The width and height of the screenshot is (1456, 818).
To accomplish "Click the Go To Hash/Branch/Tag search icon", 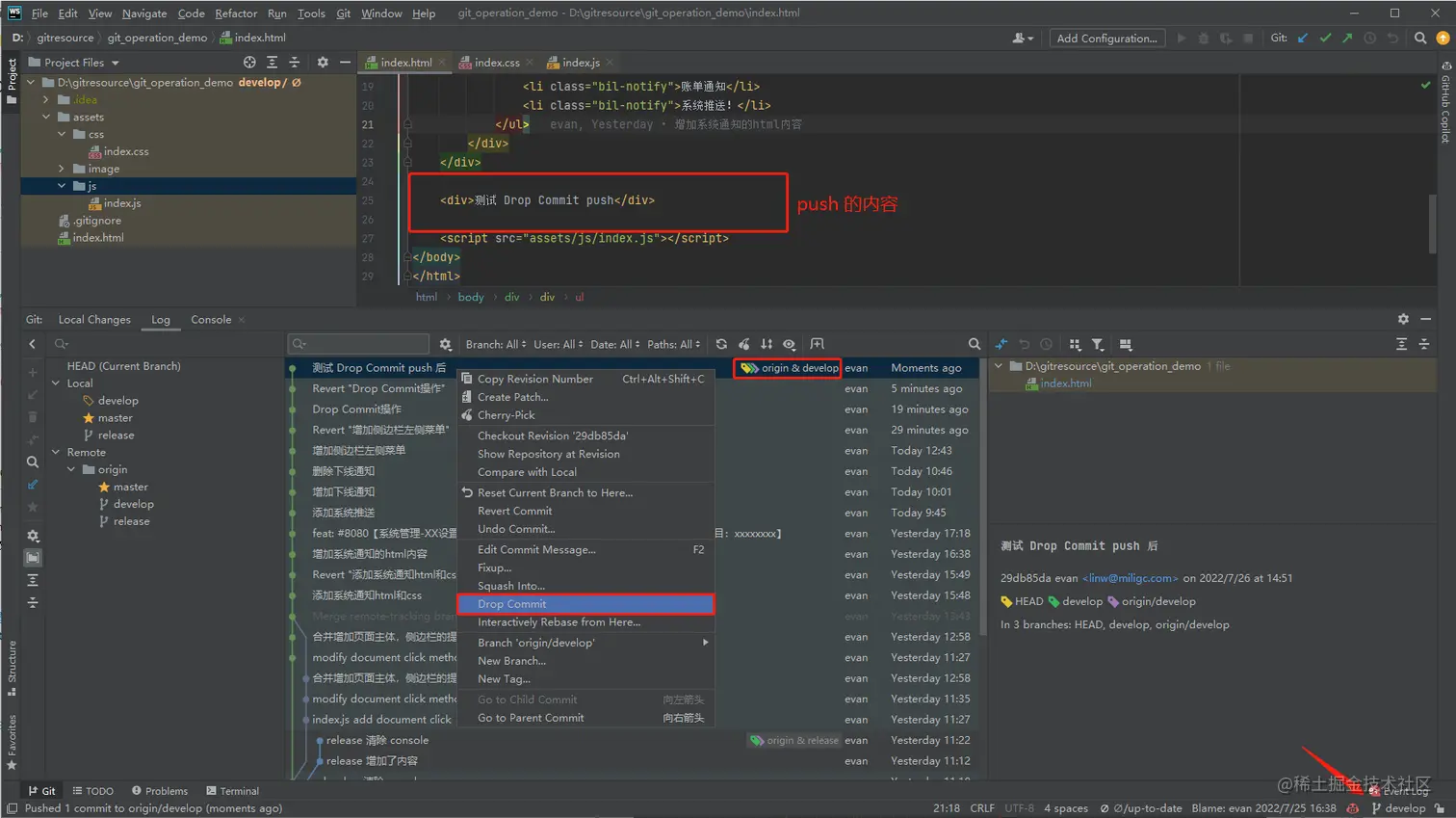I will pyautogui.click(x=975, y=344).
